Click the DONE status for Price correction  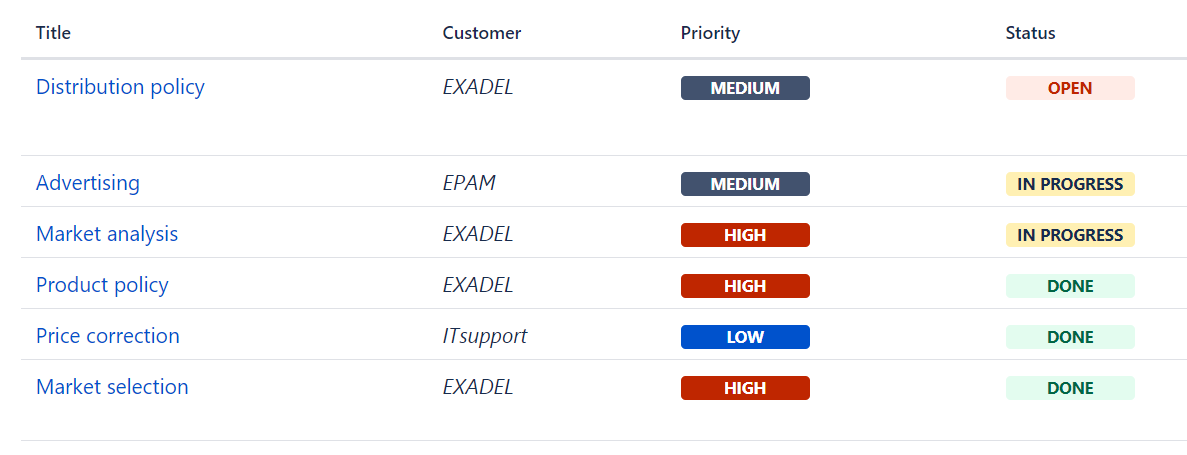click(1070, 337)
